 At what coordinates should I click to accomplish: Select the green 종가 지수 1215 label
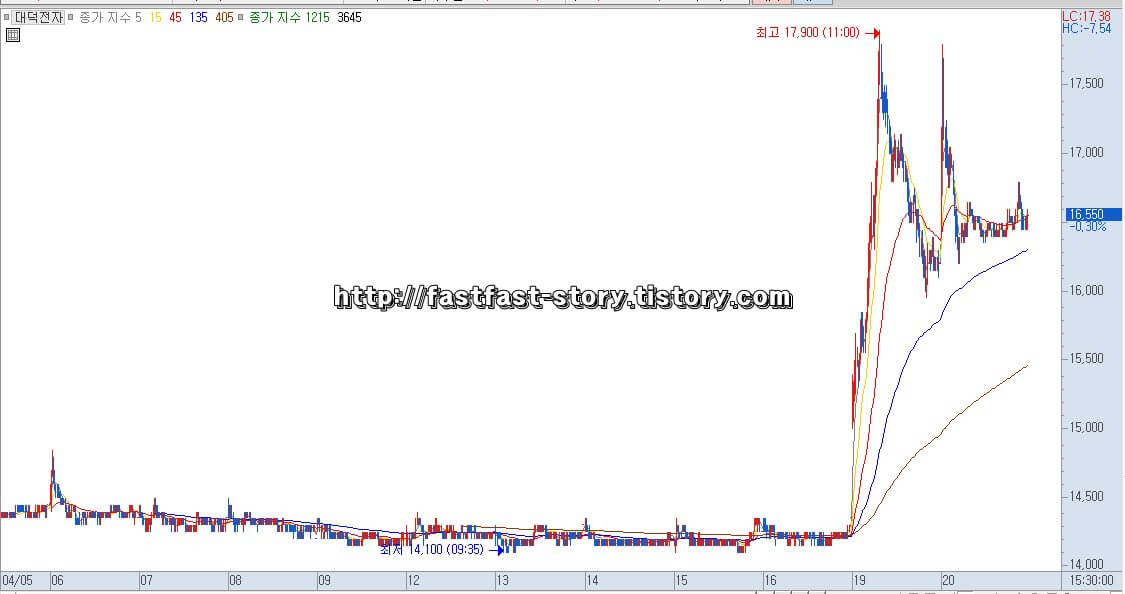point(289,17)
